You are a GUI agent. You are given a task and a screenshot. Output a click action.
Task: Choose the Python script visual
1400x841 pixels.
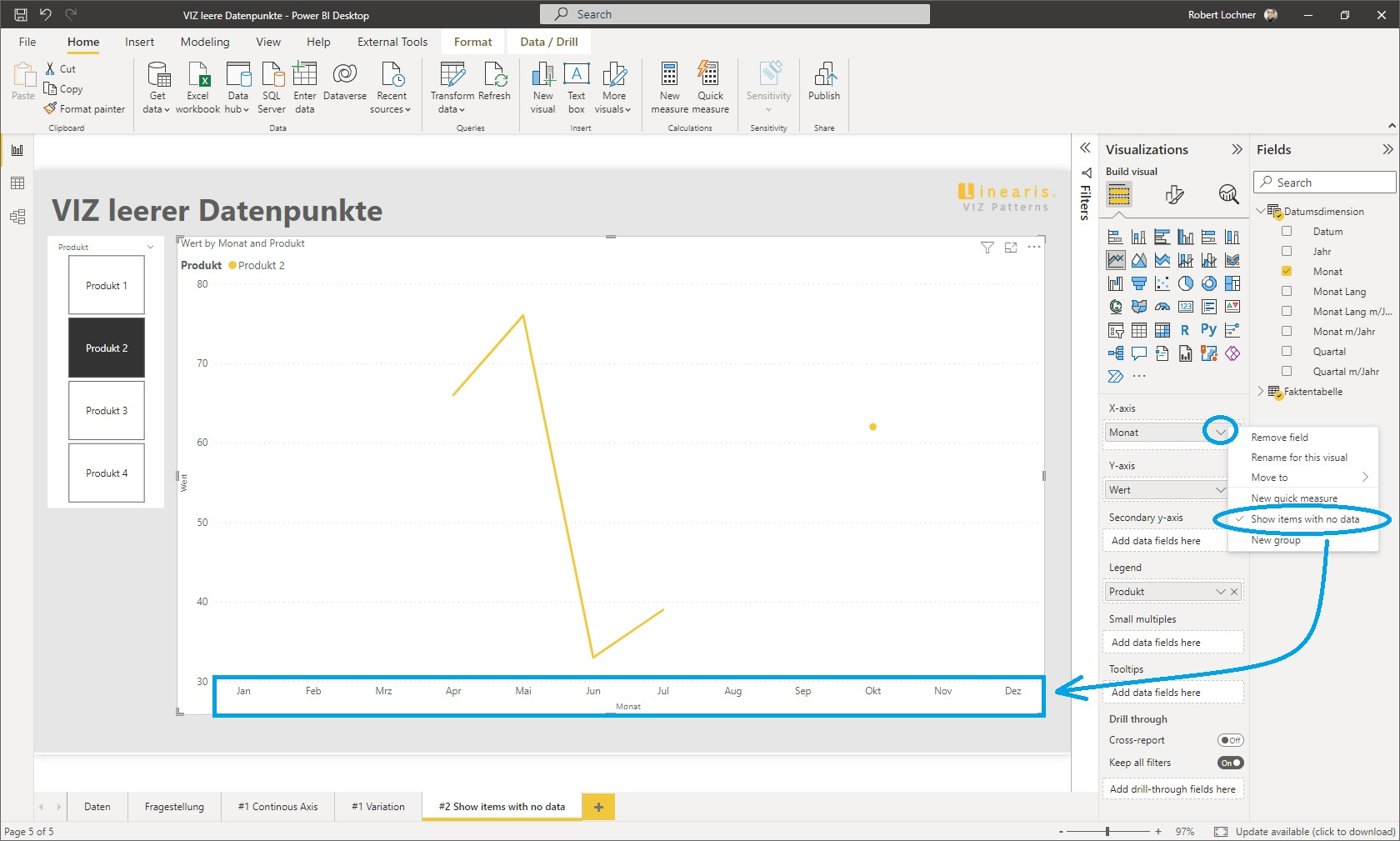point(1208,329)
